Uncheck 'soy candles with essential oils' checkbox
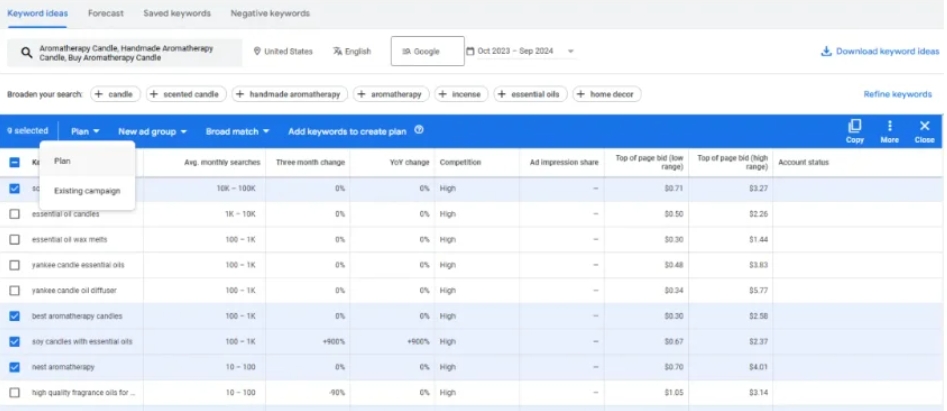The image size is (947, 411). coord(14,342)
